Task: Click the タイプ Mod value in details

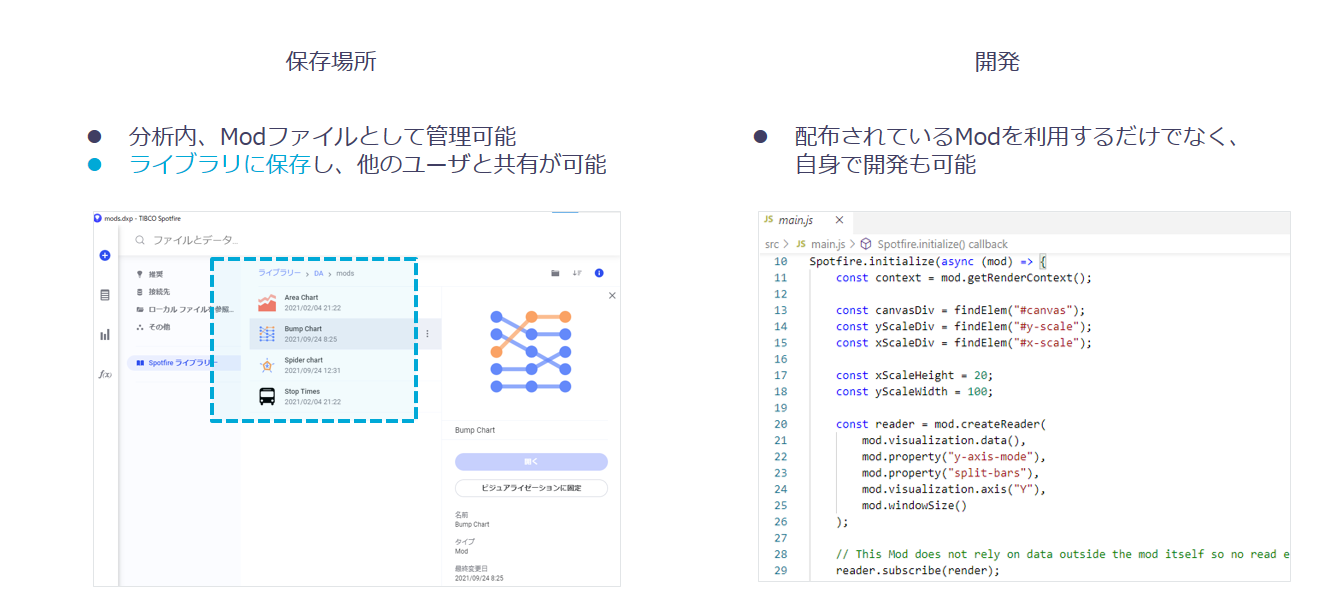Action: (461, 551)
